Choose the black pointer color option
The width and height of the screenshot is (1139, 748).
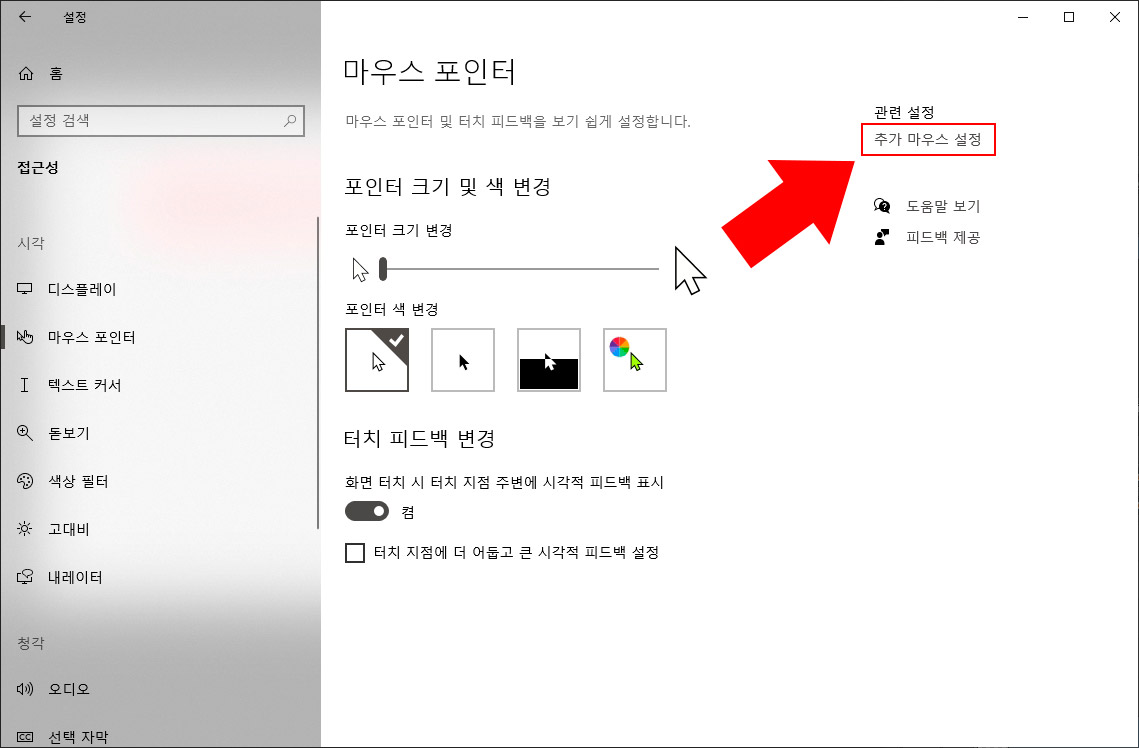(x=463, y=359)
